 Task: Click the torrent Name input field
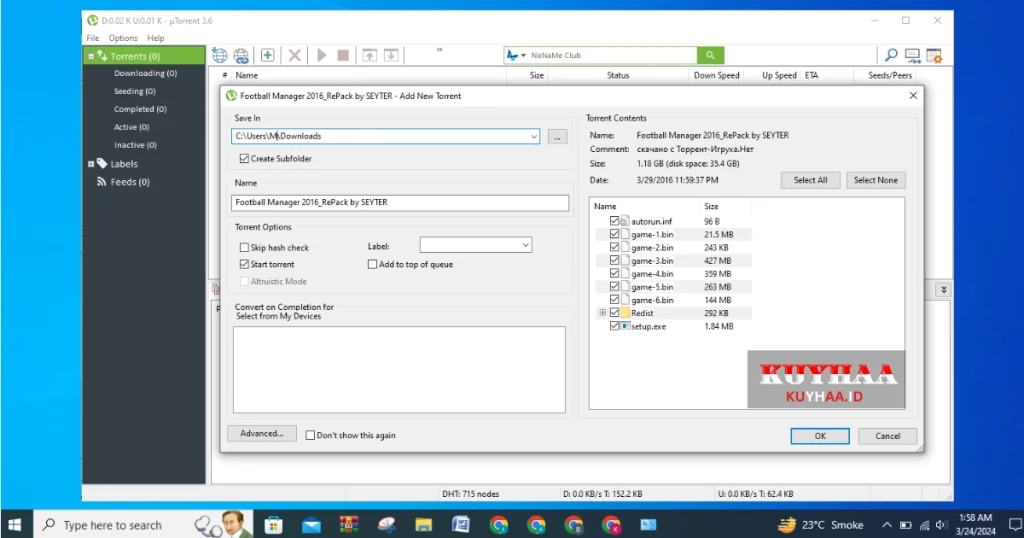pyautogui.click(x=400, y=202)
